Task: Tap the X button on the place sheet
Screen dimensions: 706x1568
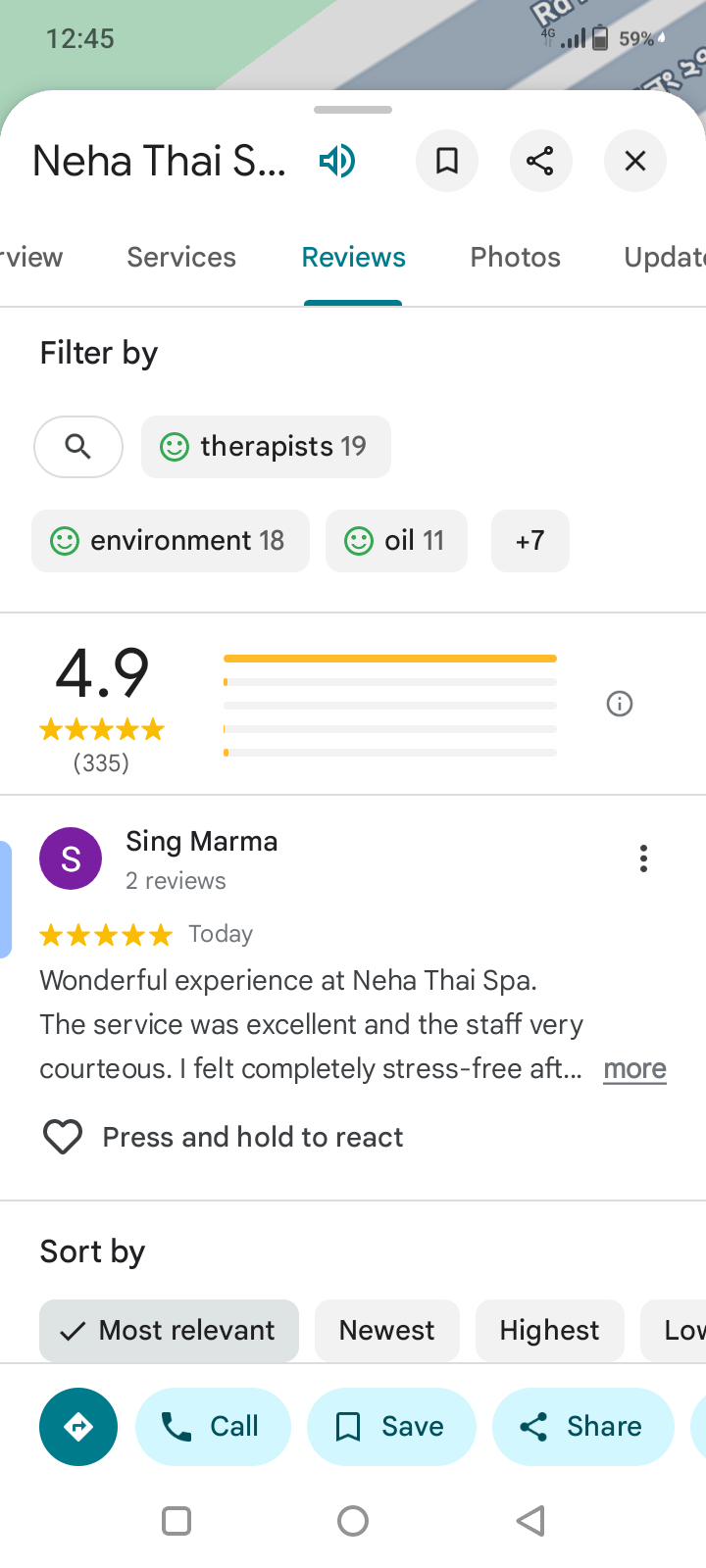Action: tap(635, 161)
